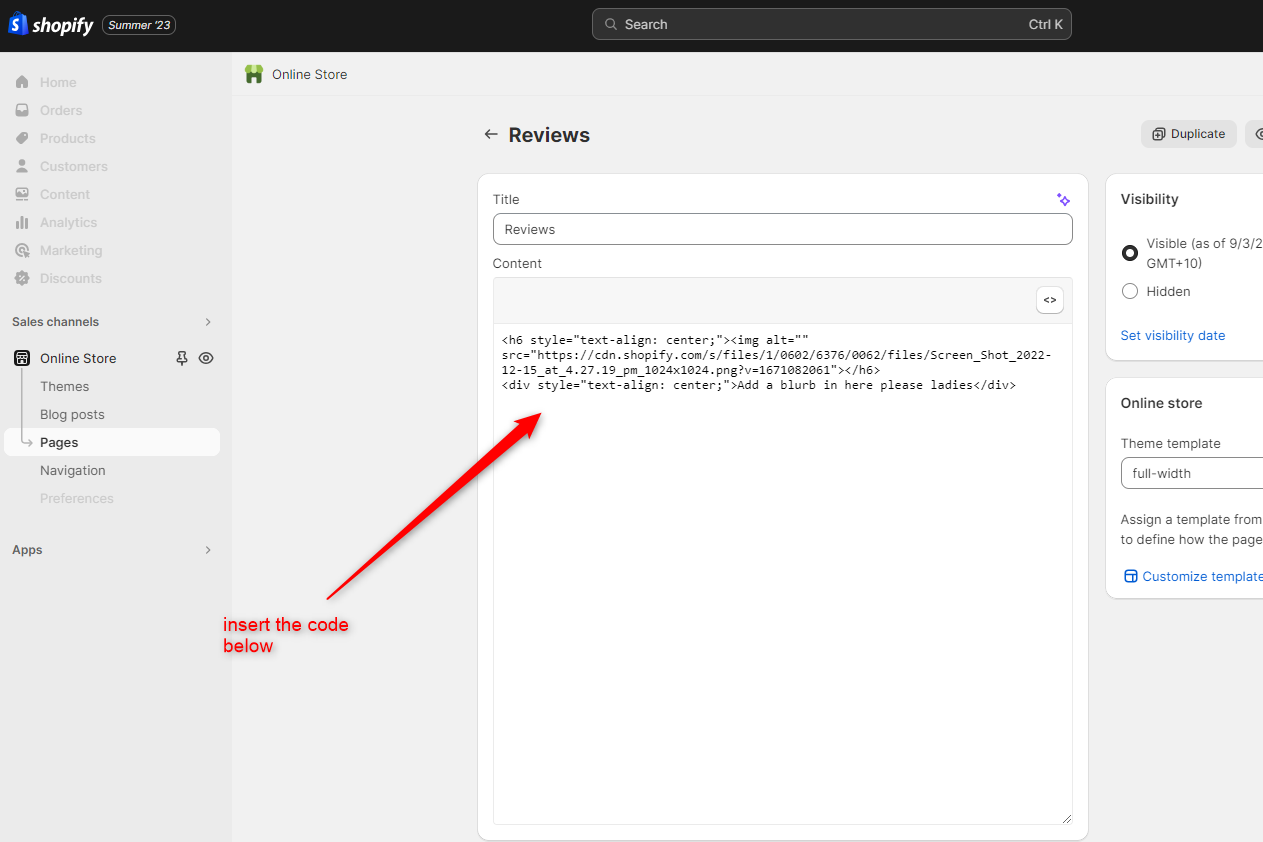The image size is (1263, 842).
Task: Click the magnifier icon in search
Action: tap(611, 25)
